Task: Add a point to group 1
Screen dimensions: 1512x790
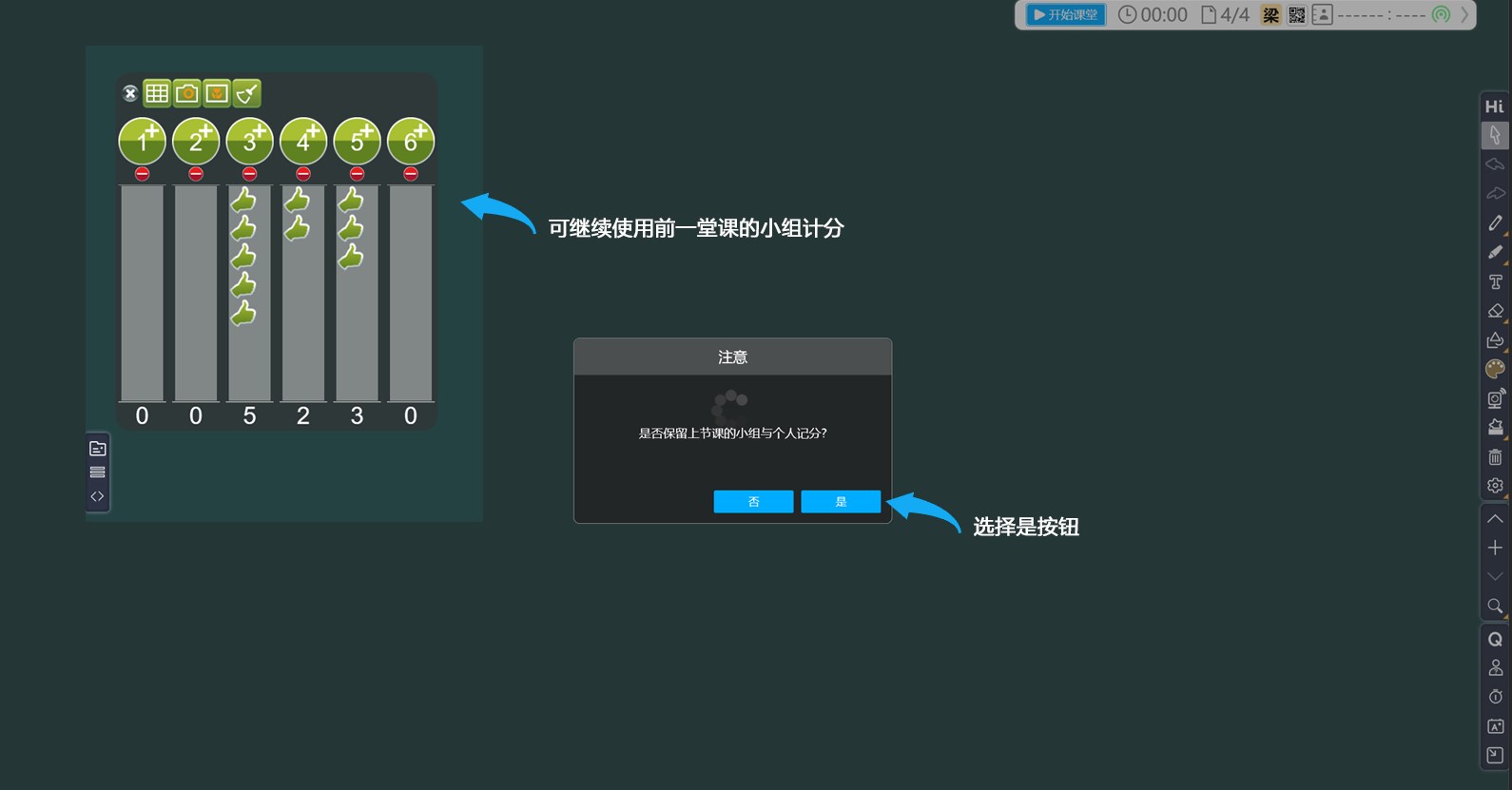Action: point(142,142)
